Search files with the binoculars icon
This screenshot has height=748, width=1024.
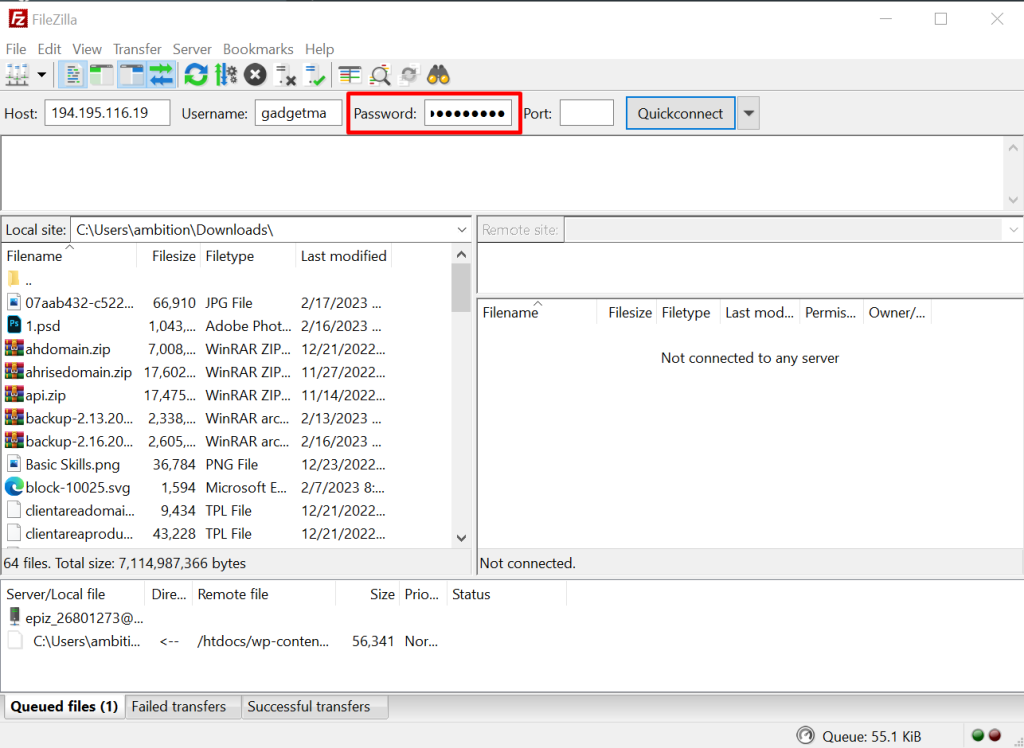[x=438, y=75]
